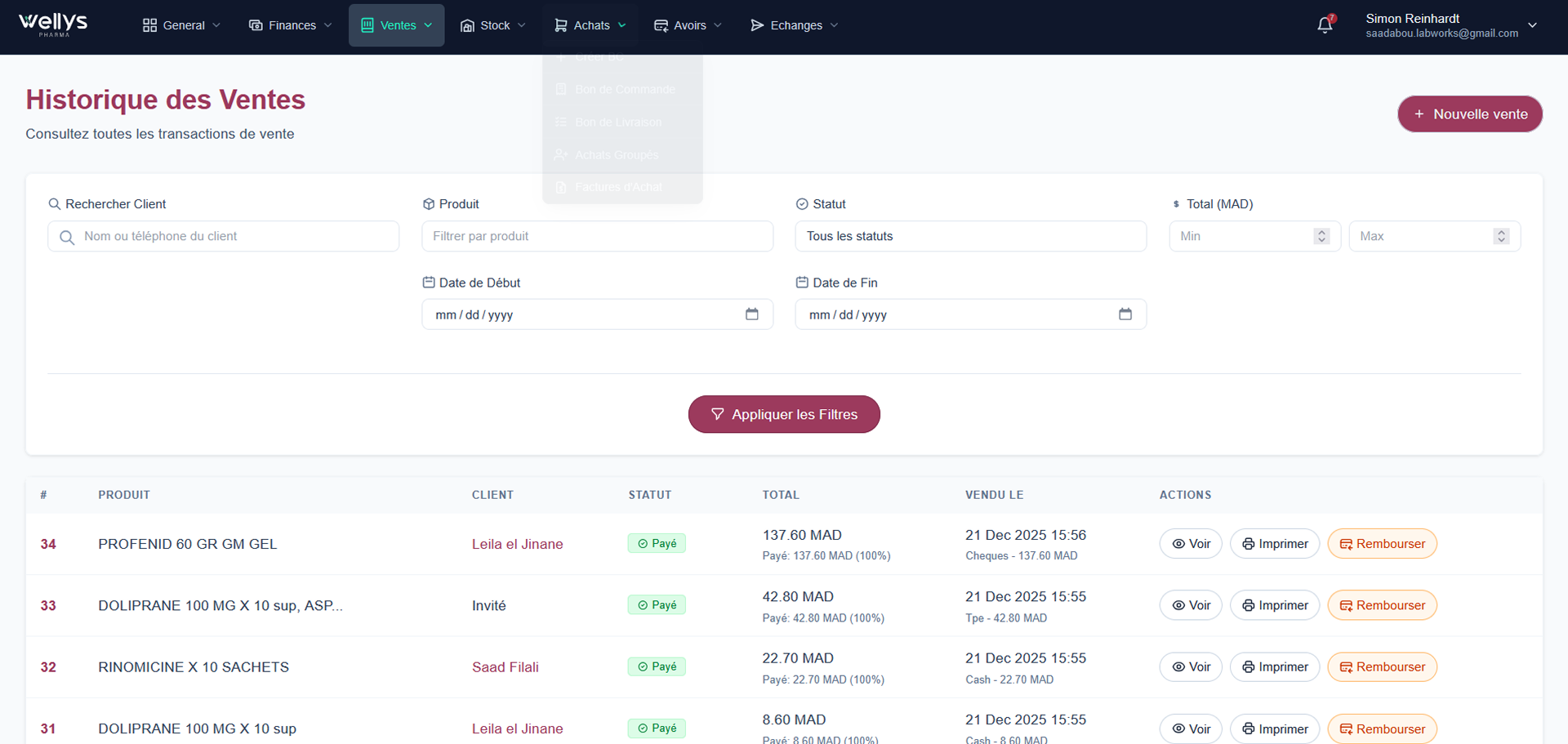
Task: Click the Nouvelle vente button
Action: [1469, 114]
